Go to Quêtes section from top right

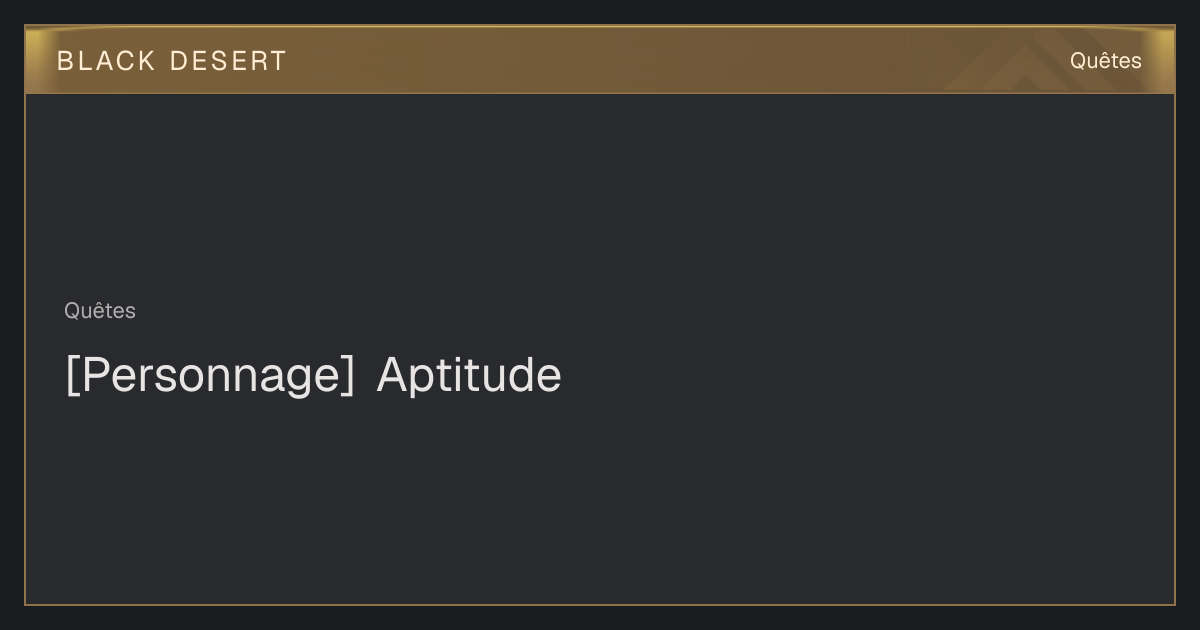(x=1105, y=61)
